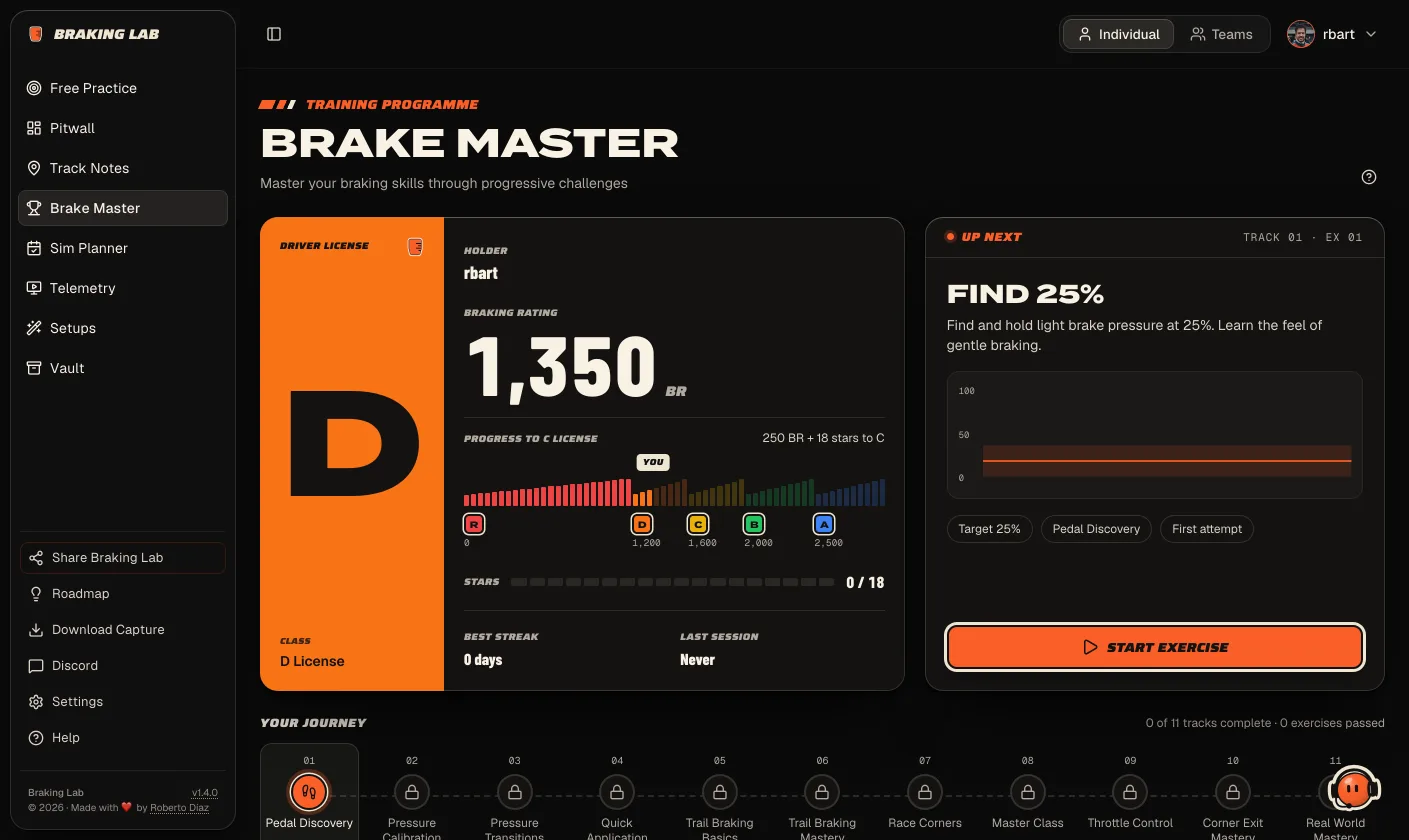Viewport: 1409px width, 840px height.
Task: Click the locked Master Class node
Action: tap(1028, 793)
